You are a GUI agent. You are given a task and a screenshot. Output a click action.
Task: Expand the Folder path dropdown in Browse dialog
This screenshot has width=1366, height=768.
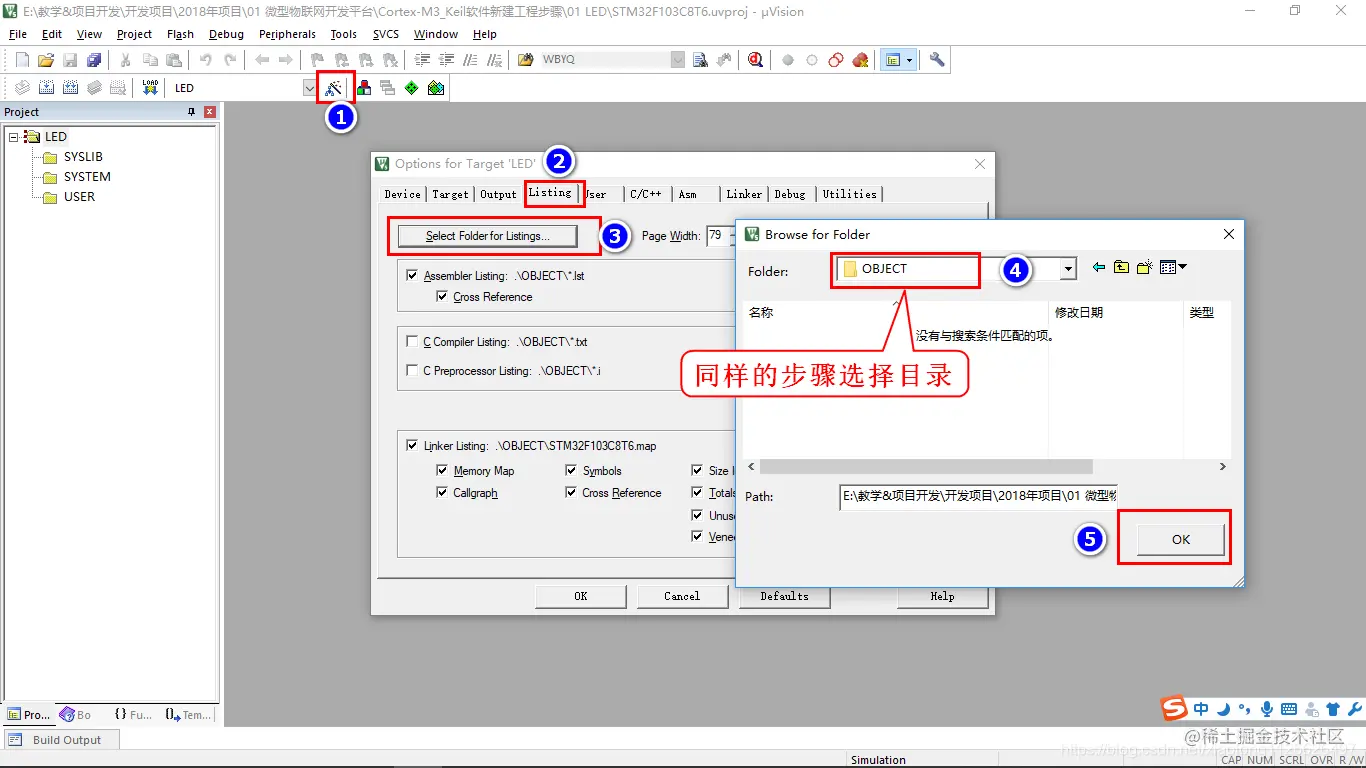pos(1068,268)
